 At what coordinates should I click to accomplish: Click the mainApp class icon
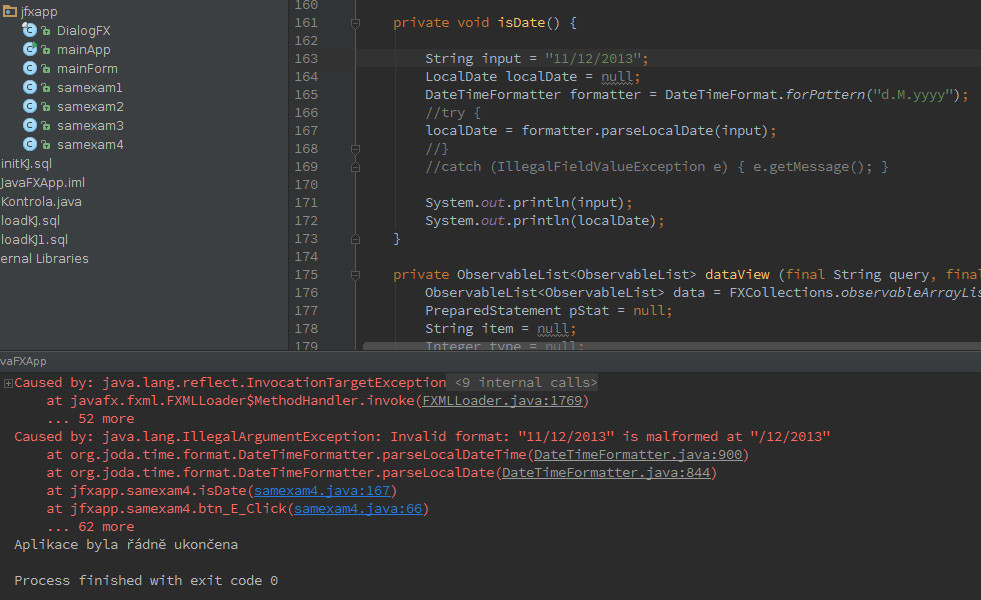pos(29,49)
